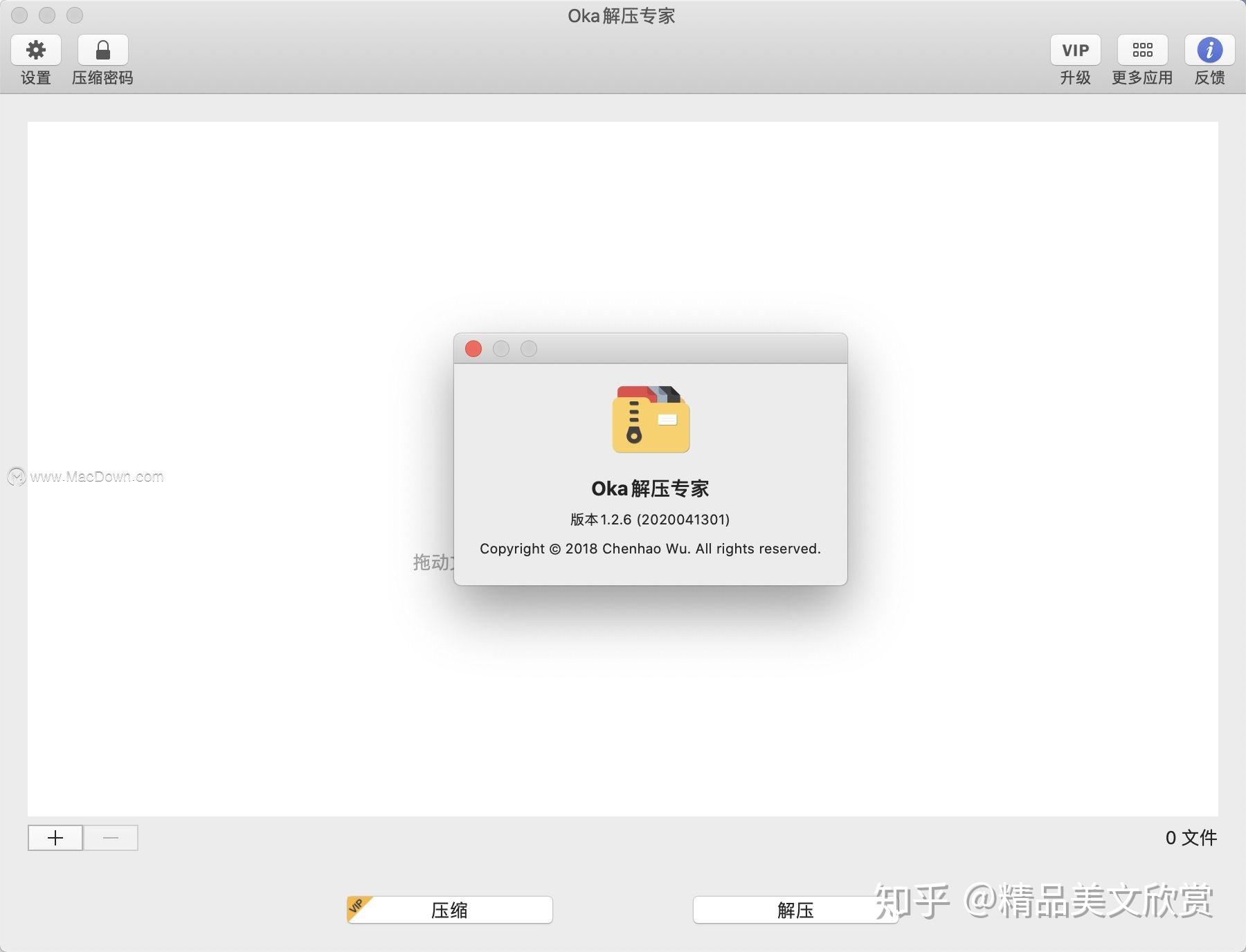Click the 压缩密码 lock icon
The image size is (1246, 952).
(102, 50)
